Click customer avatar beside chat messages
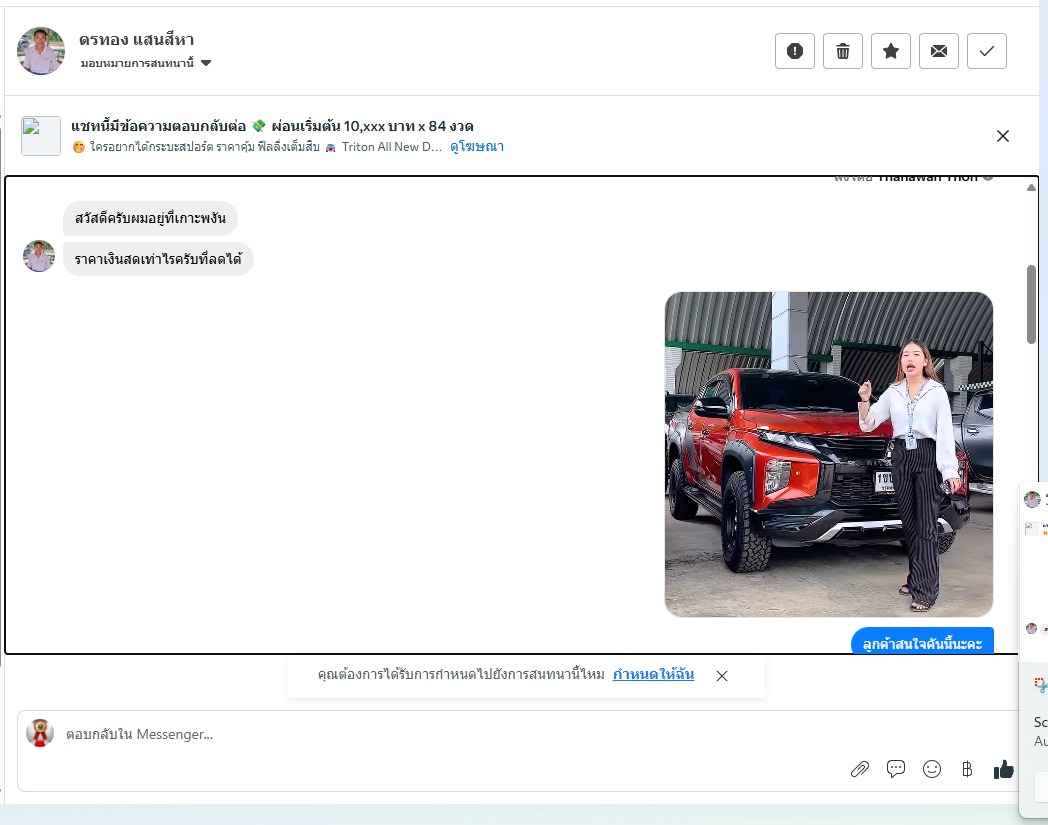 coord(39,256)
